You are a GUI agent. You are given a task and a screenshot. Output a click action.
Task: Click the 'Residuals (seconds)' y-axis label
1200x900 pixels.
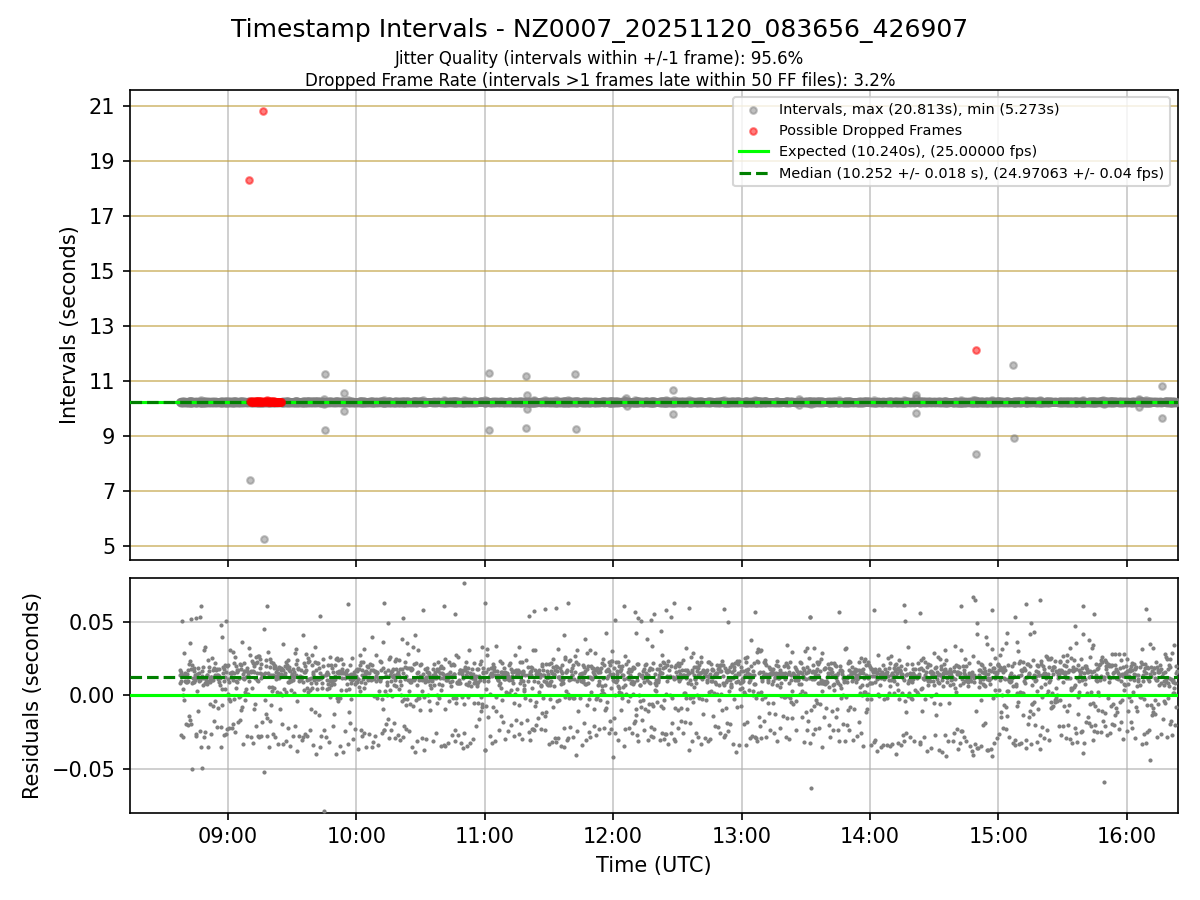pos(32,696)
